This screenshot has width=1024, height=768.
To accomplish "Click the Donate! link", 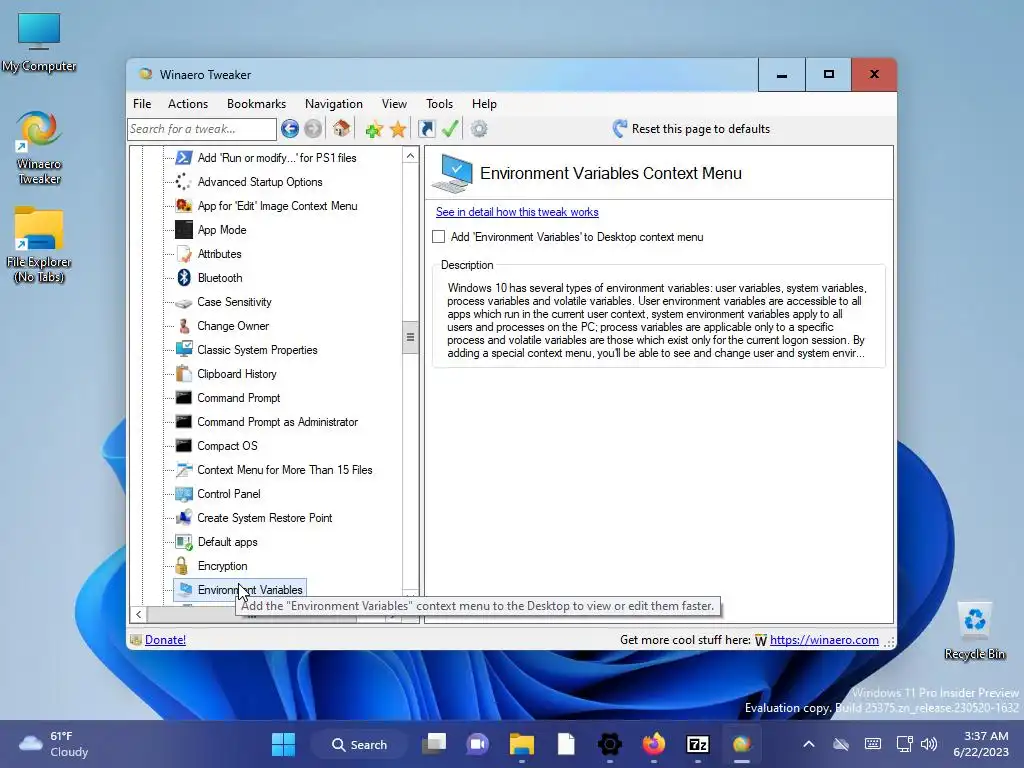I will [x=165, y=640].
